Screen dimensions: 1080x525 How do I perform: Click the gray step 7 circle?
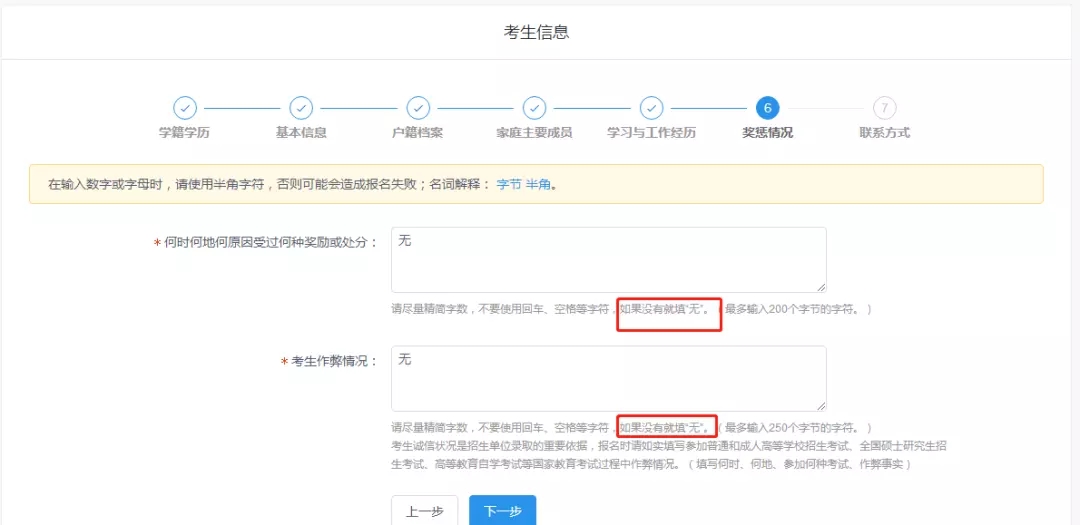coord(884,108)
